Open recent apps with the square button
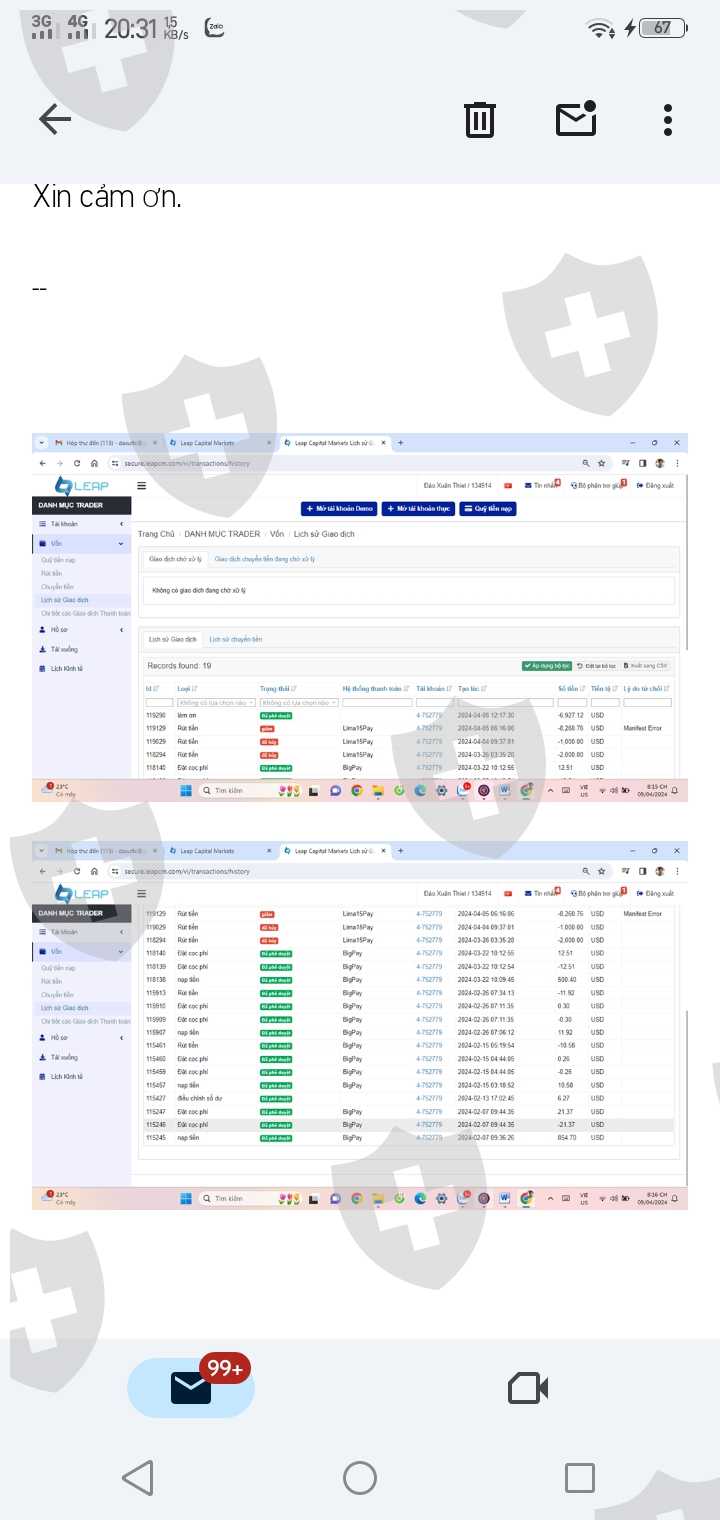 coord(579,1478)
